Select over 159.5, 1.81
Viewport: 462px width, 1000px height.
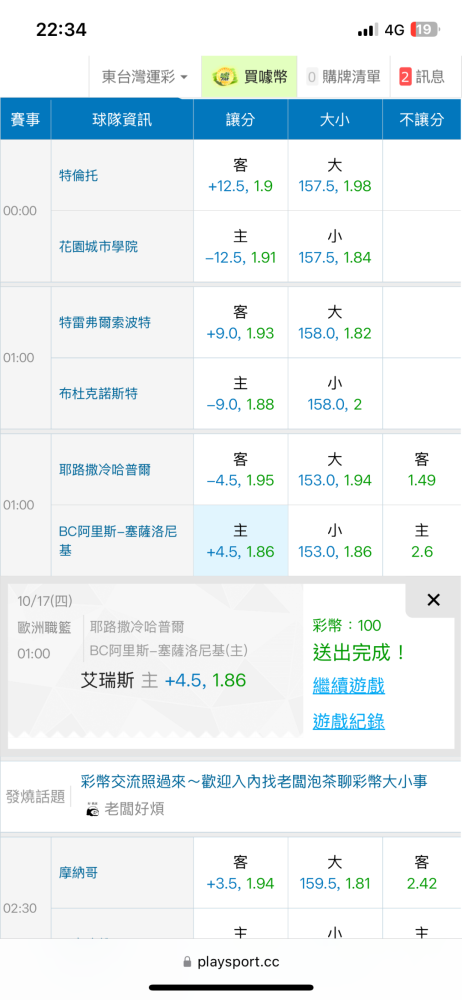point(335,873)
